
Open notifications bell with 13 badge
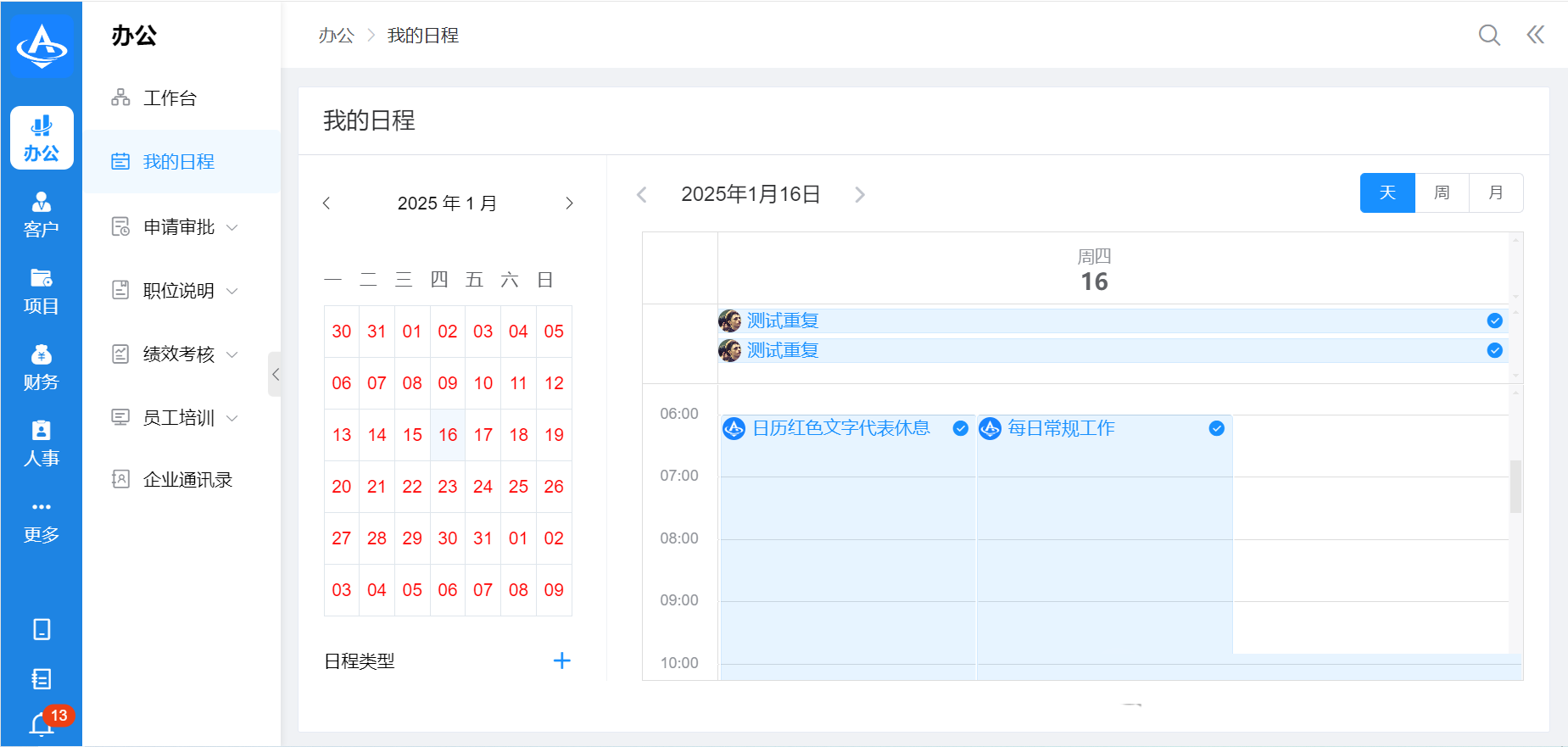coord(42,723)
